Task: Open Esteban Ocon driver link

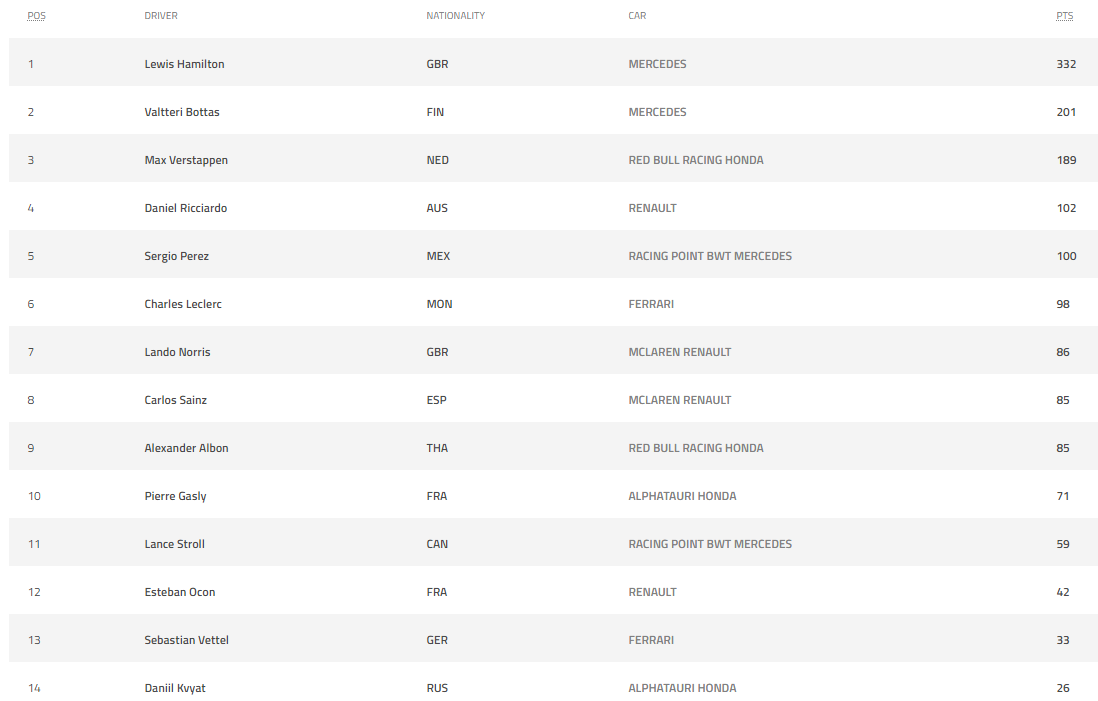Action: click(x=180, y=592)
